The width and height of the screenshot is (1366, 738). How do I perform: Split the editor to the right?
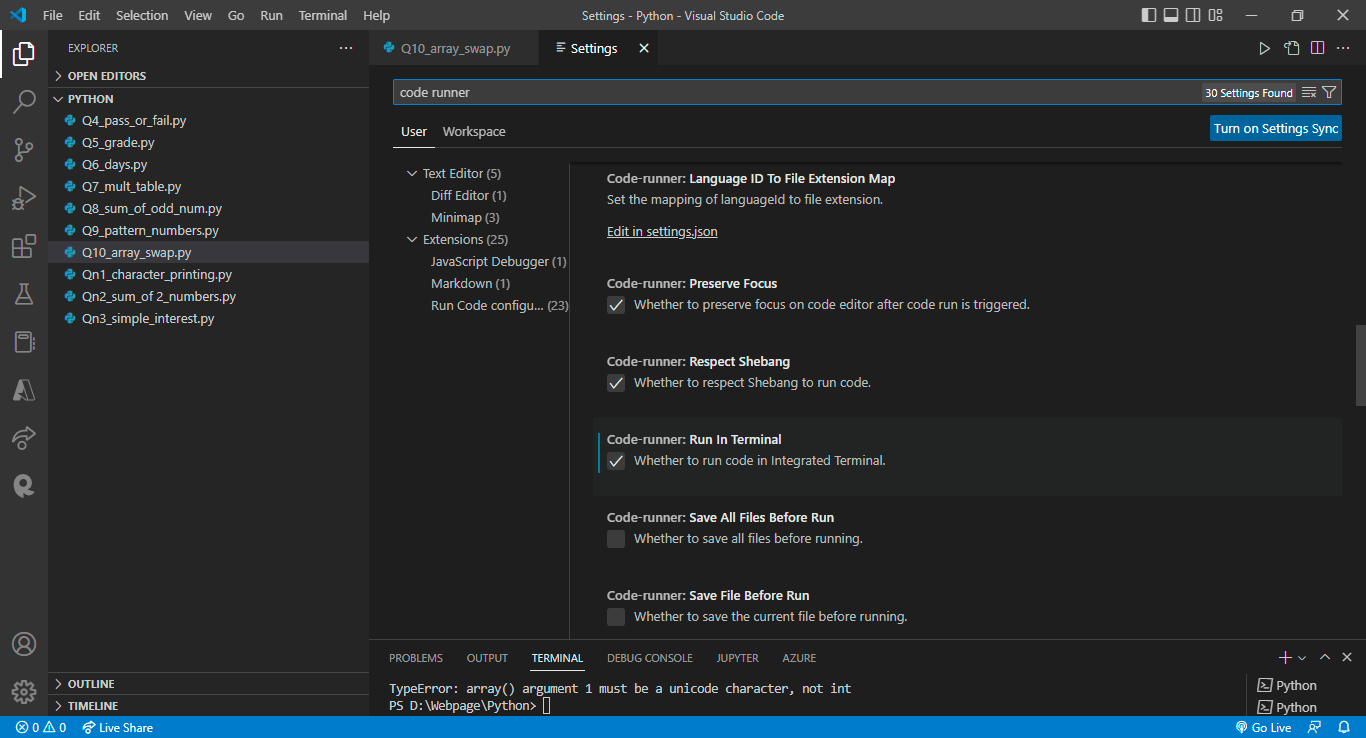click(x=1318, y=48)
